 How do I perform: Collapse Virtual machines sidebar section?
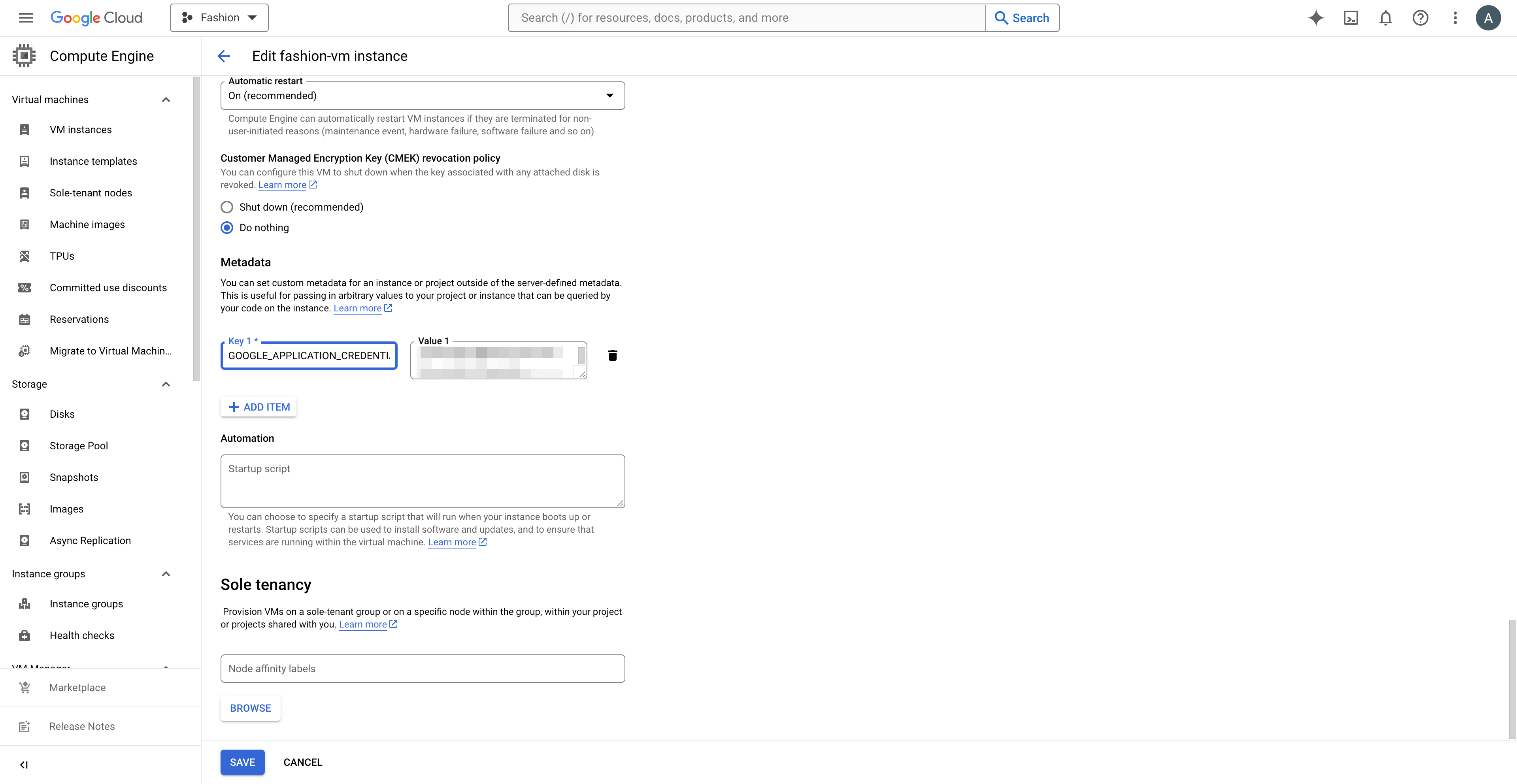tap(166, 100)
